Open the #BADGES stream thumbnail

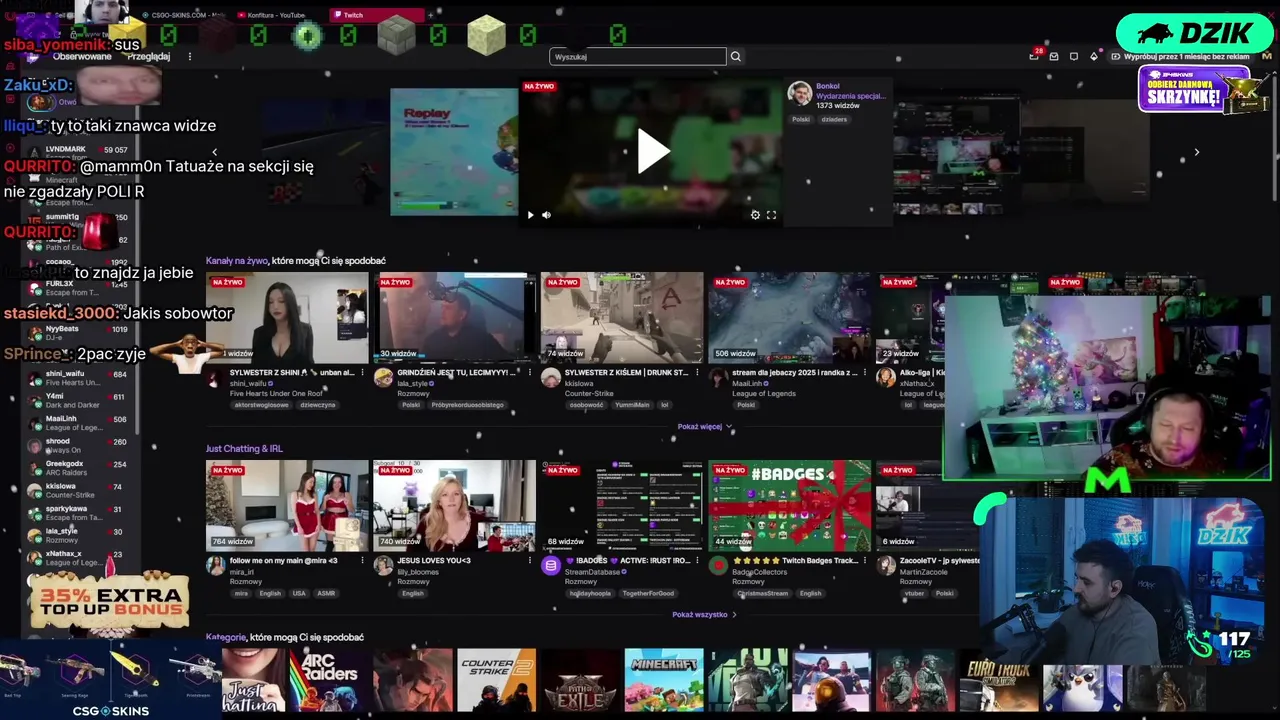pyautogui.click(x=790, y=506)
